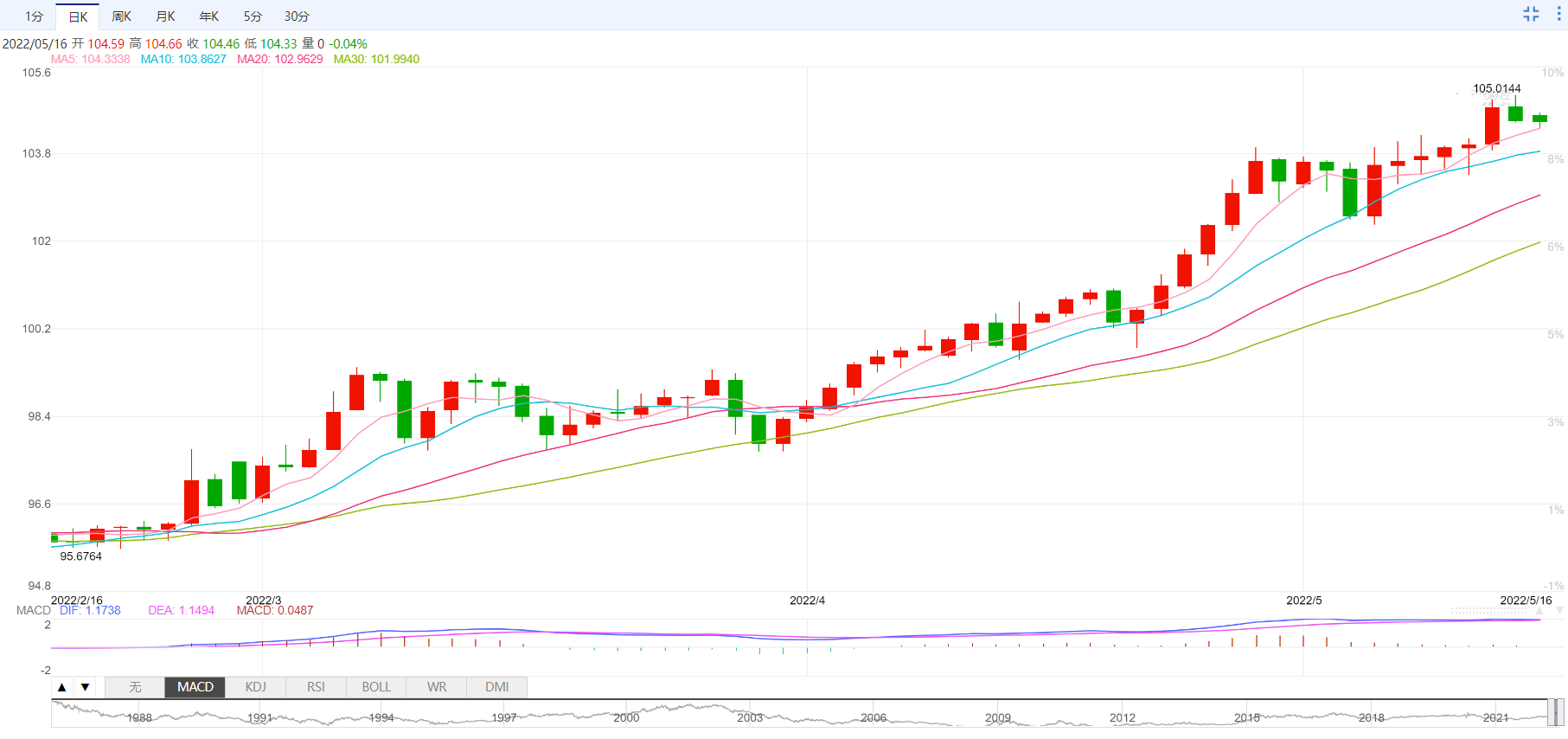The image size is (1568, 739).
Task: Click the exit fullscreen icon
Action: [1531, 14]
